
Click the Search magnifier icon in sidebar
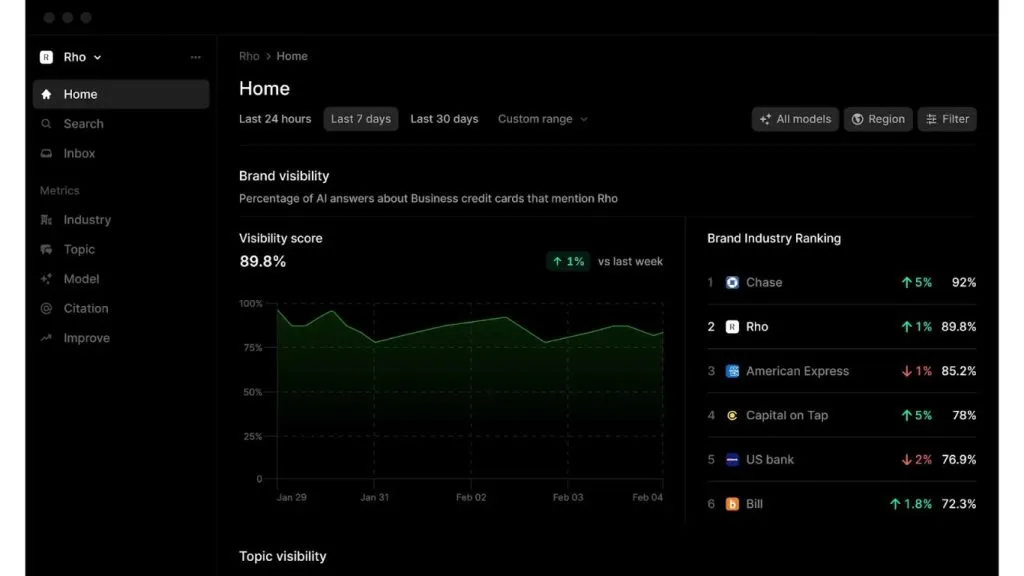(x=46, y=123)
